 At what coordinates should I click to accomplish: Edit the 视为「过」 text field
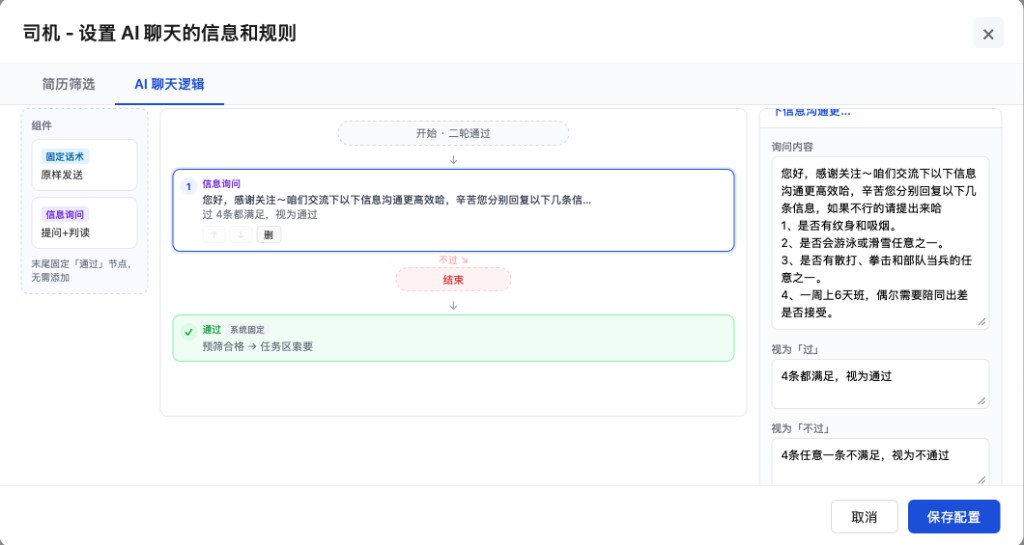point(880,384)
